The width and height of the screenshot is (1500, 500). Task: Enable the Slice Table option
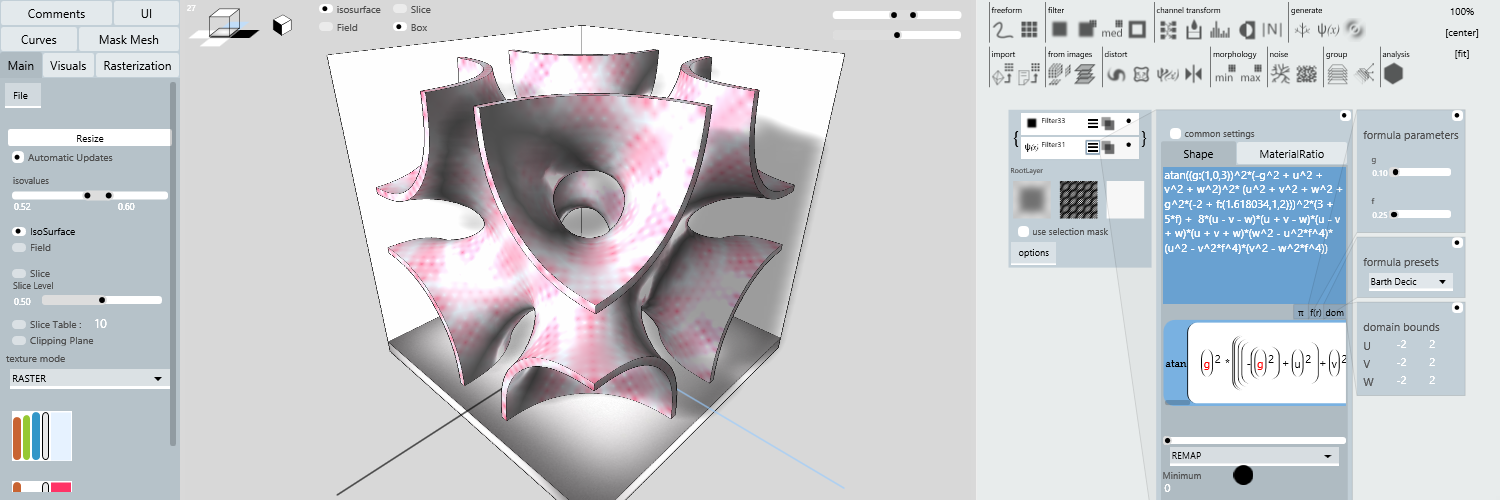point(17,324)
